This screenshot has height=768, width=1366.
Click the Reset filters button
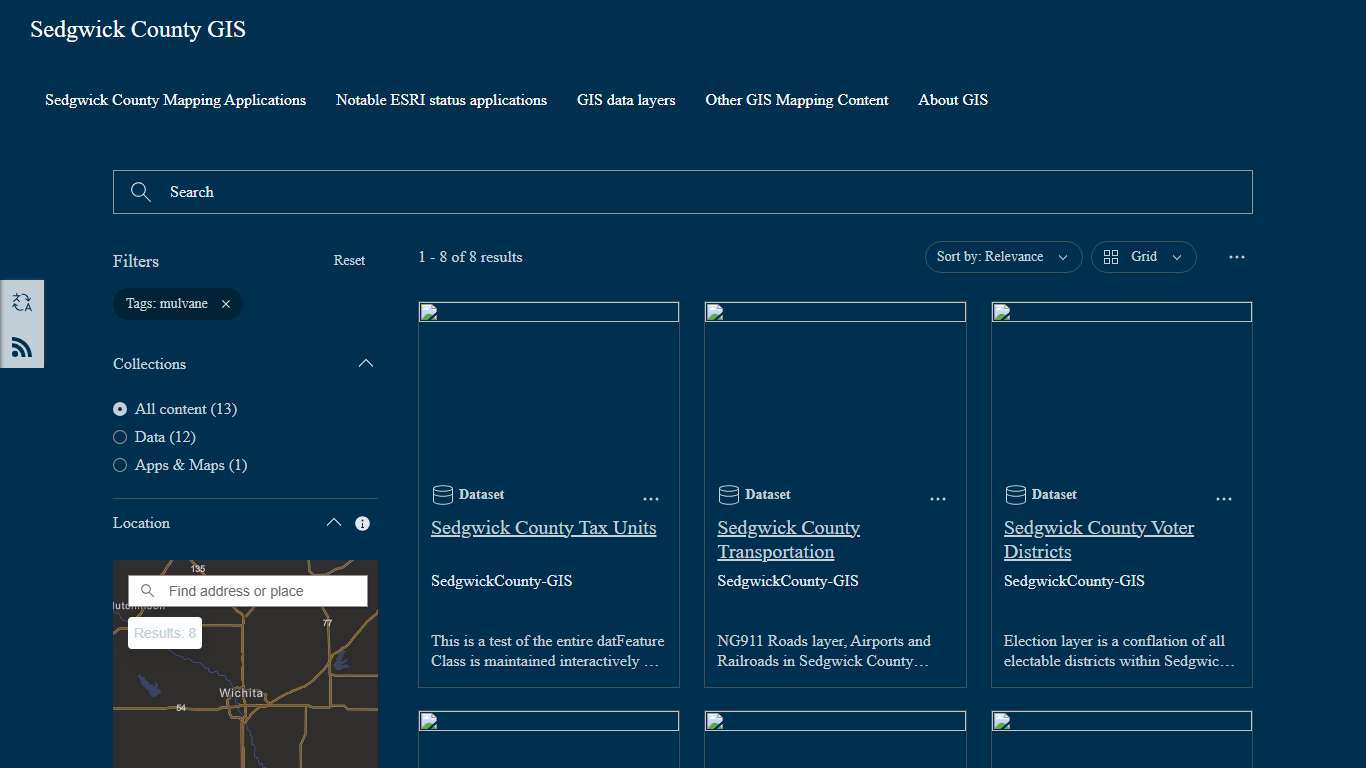coord(349,260)
